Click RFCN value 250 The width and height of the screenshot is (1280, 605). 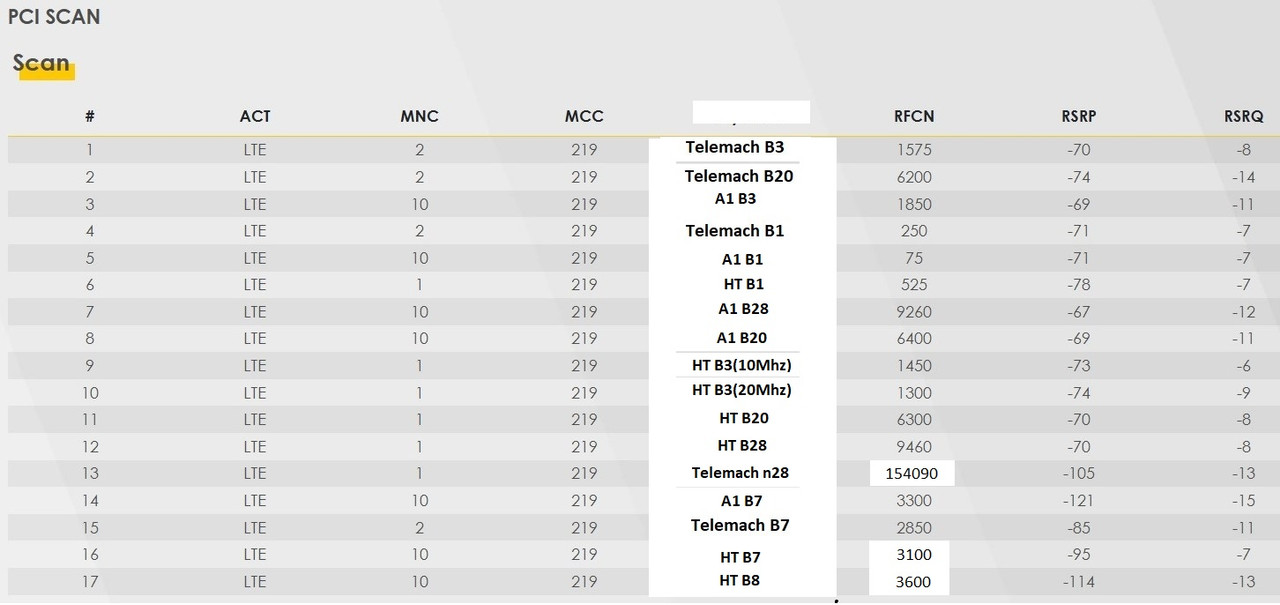click(914, 231)
